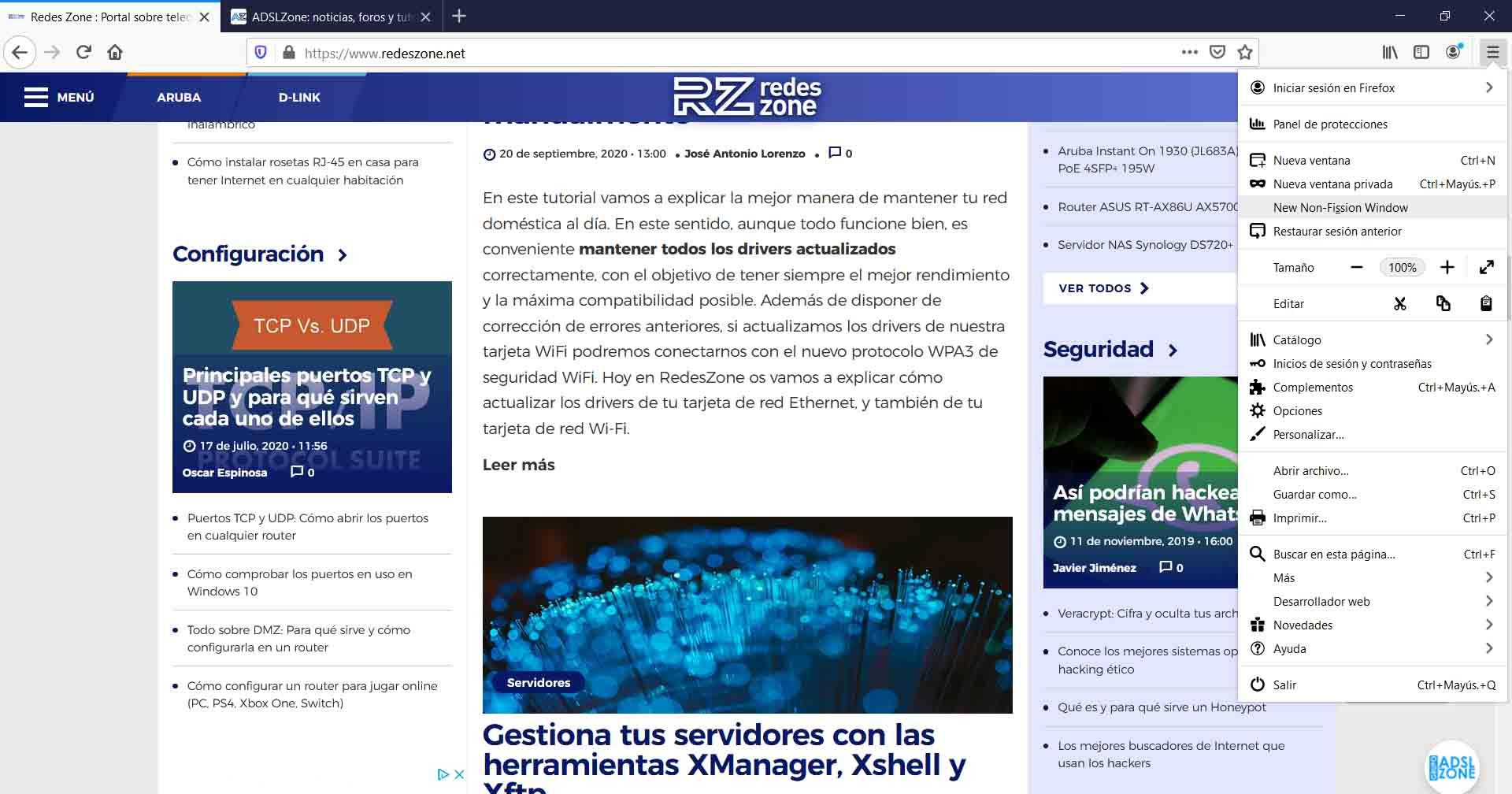Image resolution: width=1512 pixels, height=794 pixels.
Task: Open ad choices triangle icon
Action: (443, 774)
